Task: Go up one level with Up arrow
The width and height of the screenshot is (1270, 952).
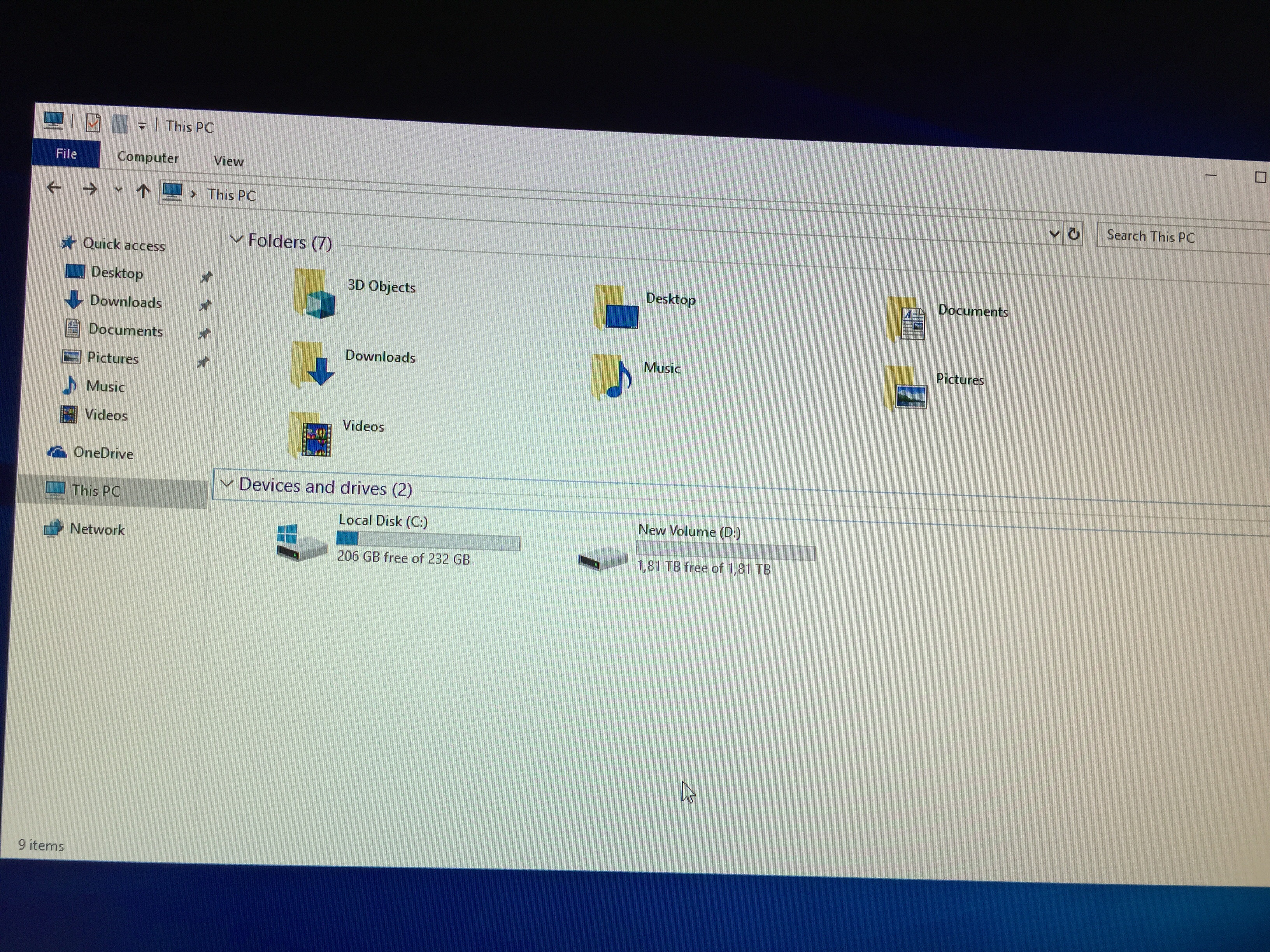Action: point(143,191)
